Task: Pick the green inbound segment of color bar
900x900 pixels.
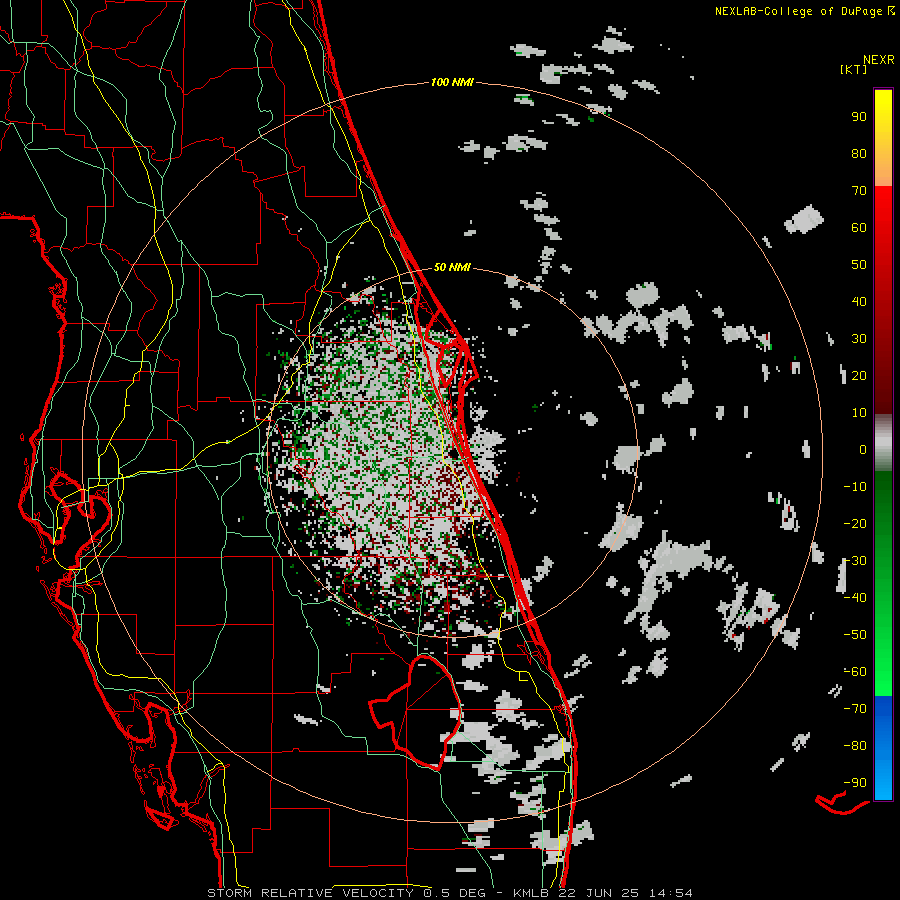Action: 883,584
